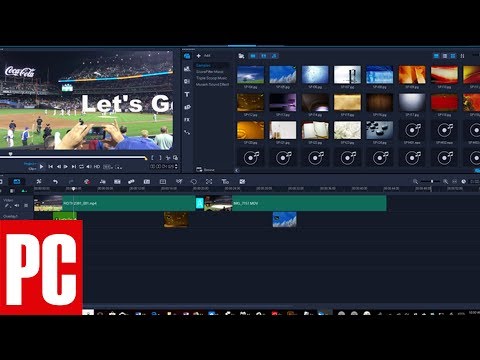The width and height of the screenshot is (480, 360).
Task: Open the Customize Toolbar tool
Action: click(x=39, y=181)
